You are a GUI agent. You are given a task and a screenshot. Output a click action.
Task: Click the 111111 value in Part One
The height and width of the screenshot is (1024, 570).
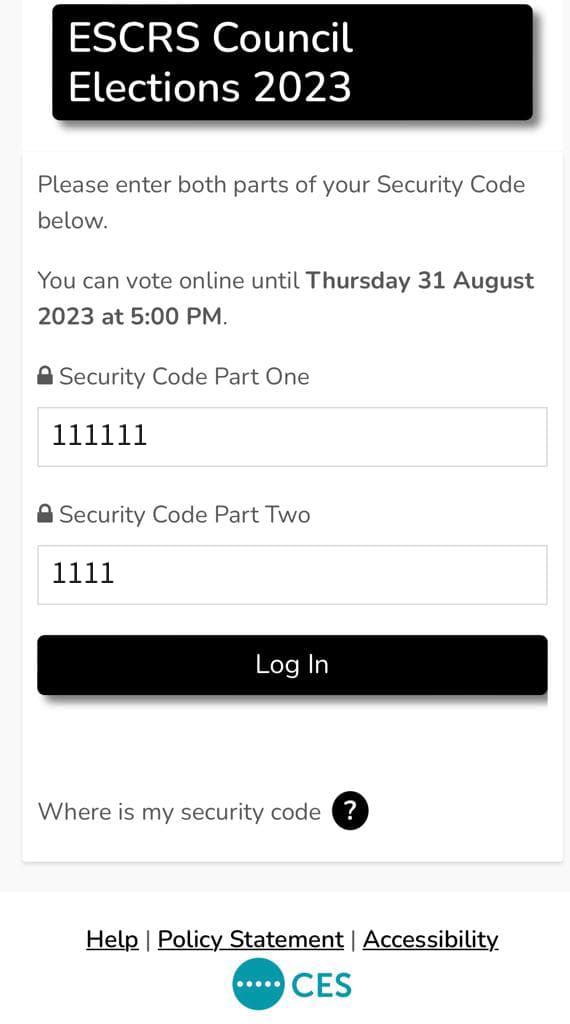(x=100, y=436)
